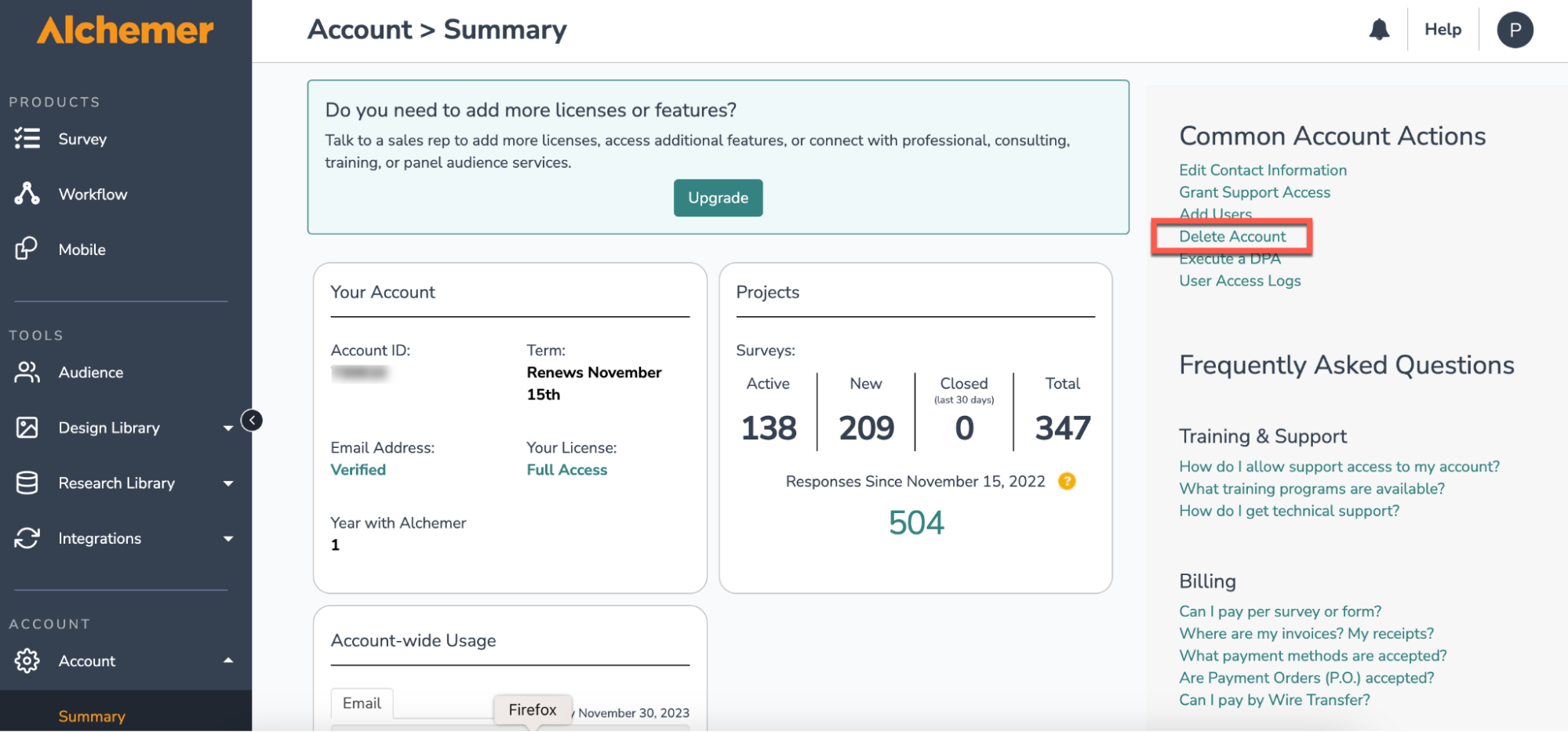This screenshot has width=1568, height=732.
Task: Open the Help link in header
Action: point(1442,29)
